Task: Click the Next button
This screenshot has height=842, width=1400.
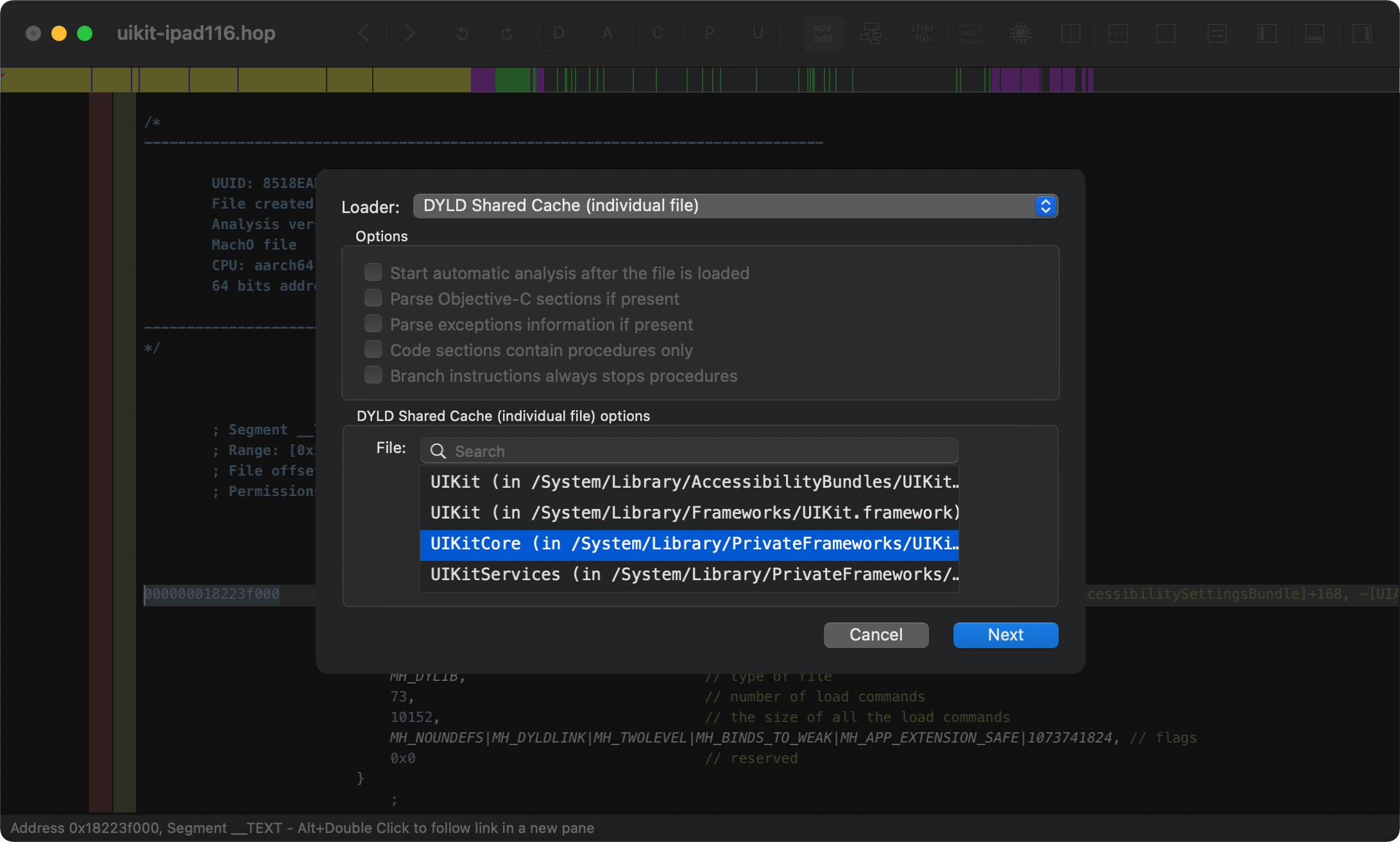Action: click(1005, 634)
